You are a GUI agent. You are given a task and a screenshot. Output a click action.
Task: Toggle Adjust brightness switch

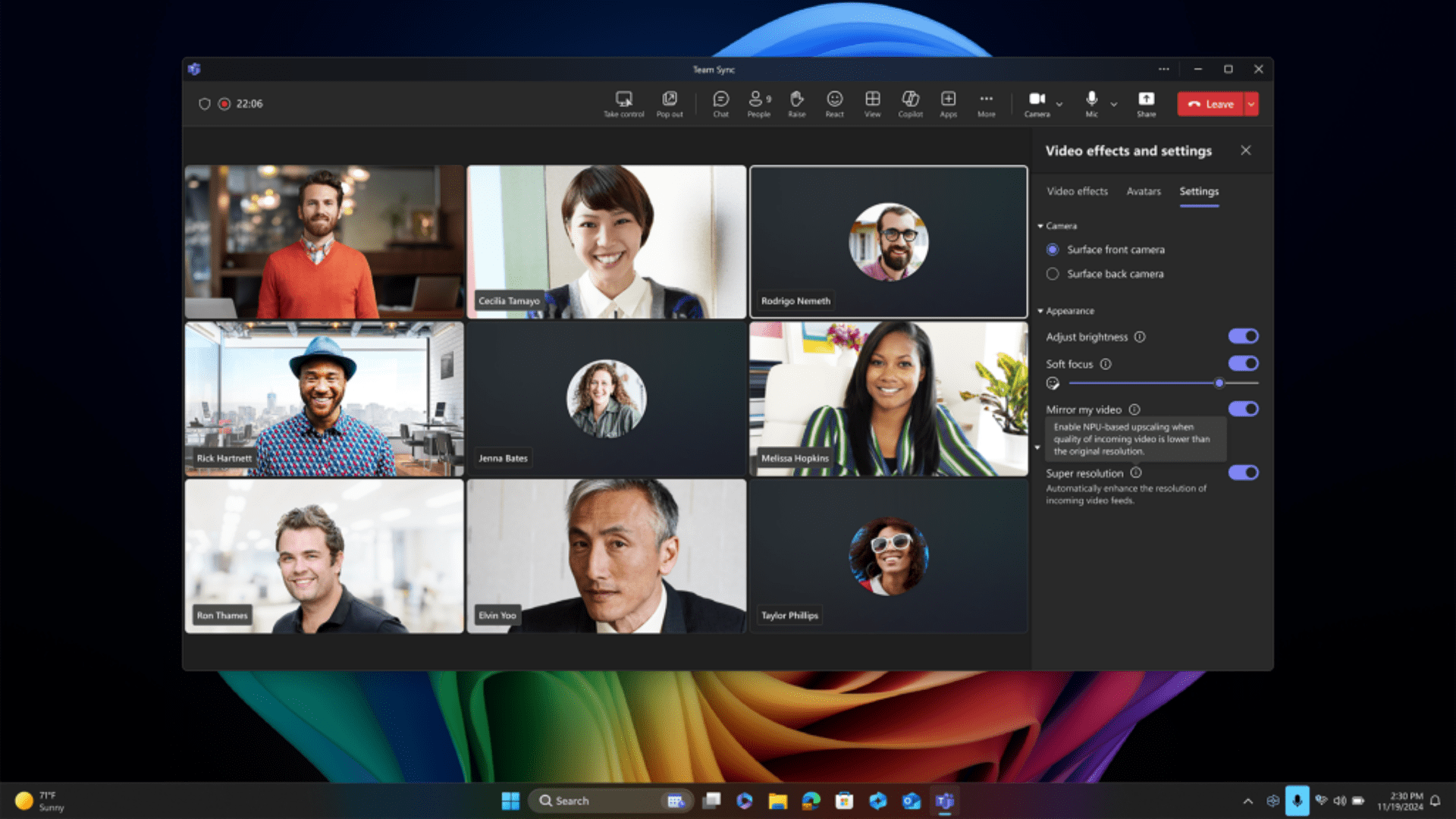tap(1243, 336)
